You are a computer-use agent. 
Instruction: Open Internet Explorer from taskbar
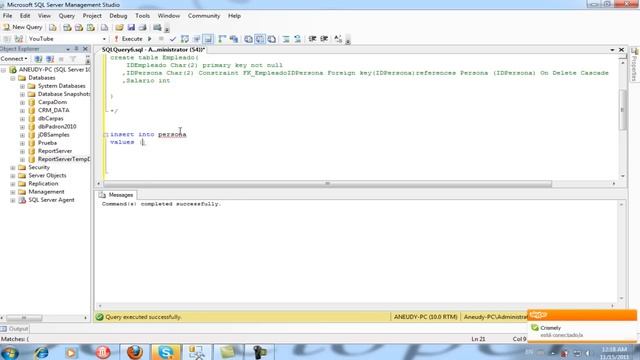click(x=41, y=352)
